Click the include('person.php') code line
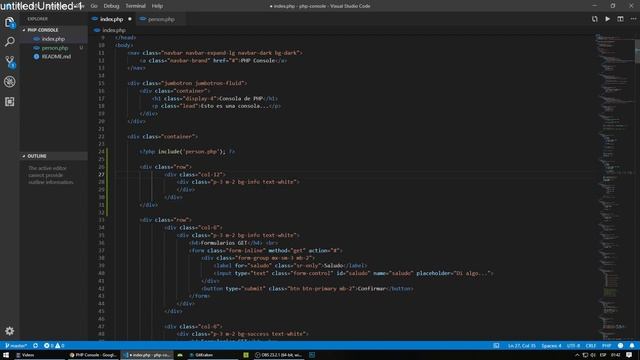 pyautogui.click(x=188, y=152)
